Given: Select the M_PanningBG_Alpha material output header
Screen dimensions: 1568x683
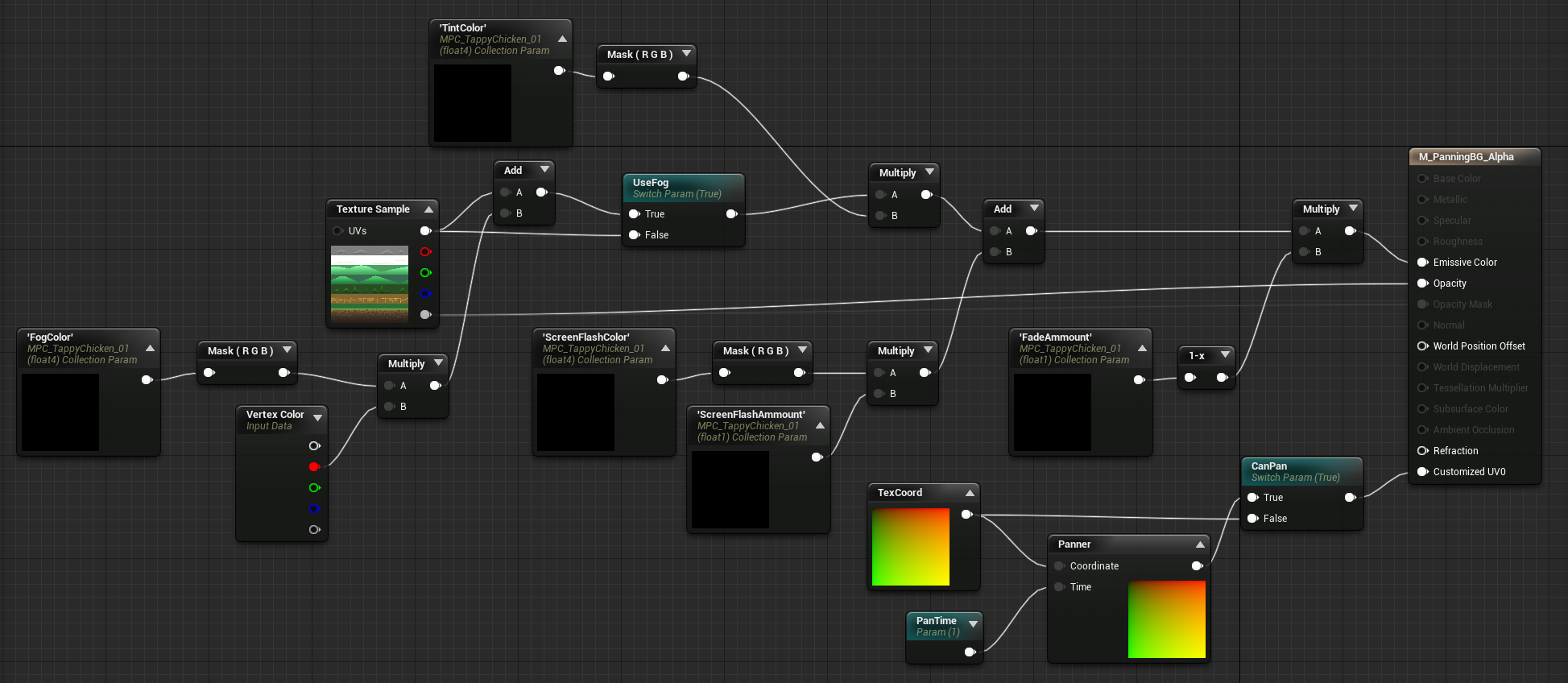Looking at the screenshot, I should point(1466,157).
